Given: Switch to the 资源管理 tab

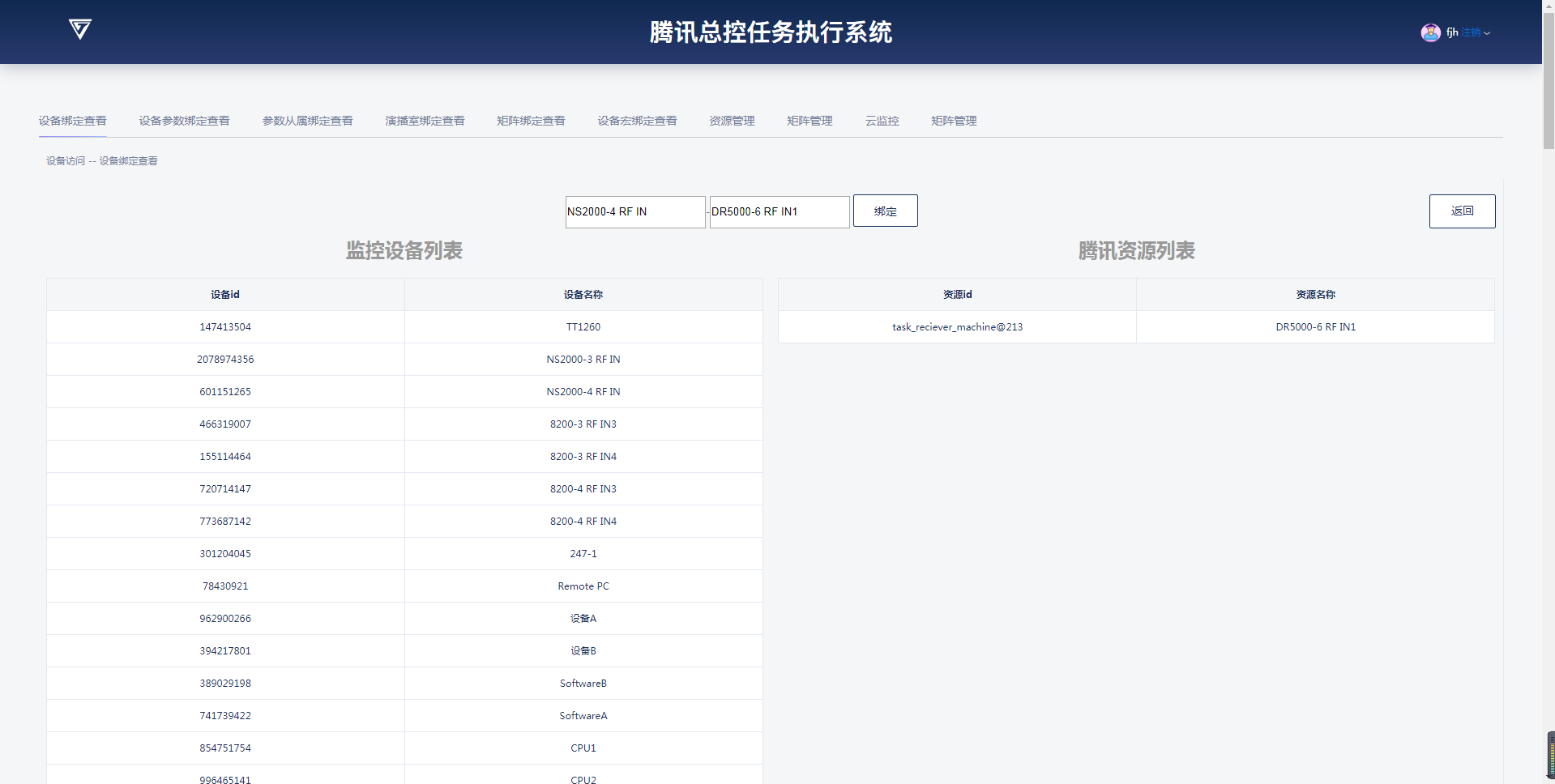Looking at the screenshot, I should (732, 121).
